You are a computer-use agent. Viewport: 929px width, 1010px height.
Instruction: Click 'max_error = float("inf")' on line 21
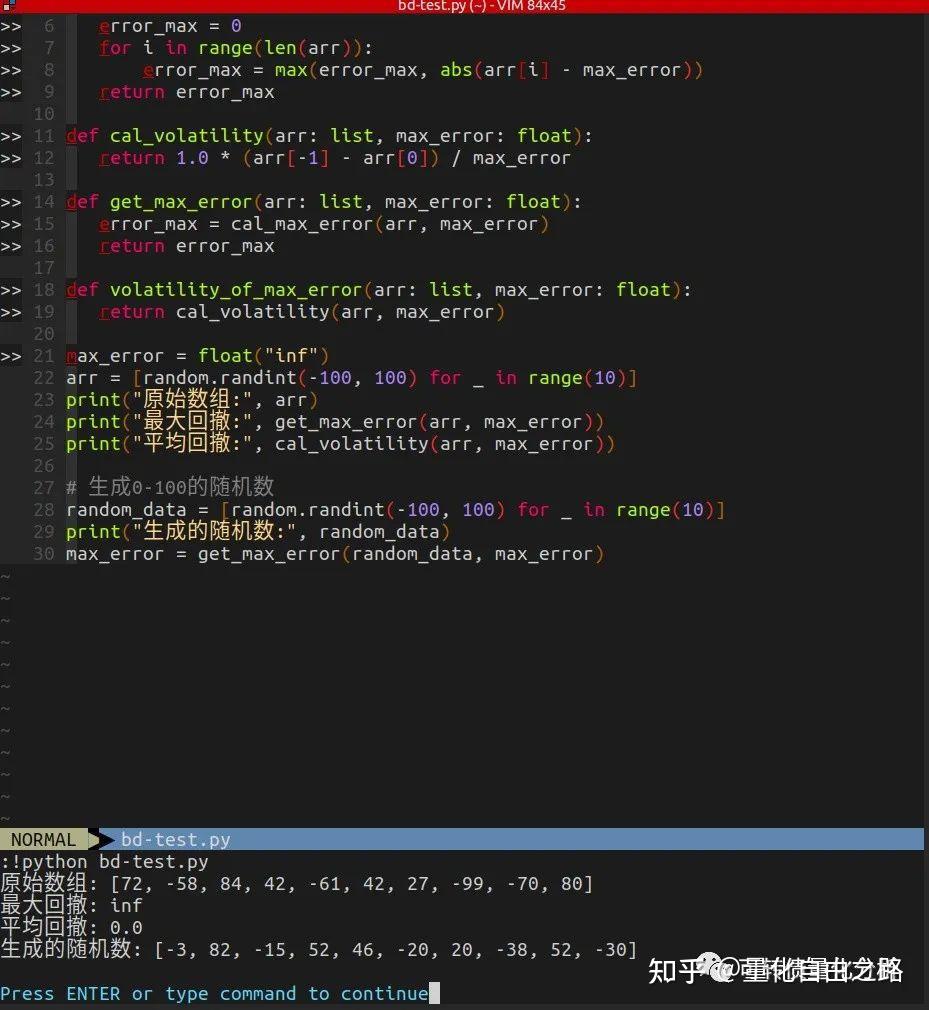(x=197, y=356)
